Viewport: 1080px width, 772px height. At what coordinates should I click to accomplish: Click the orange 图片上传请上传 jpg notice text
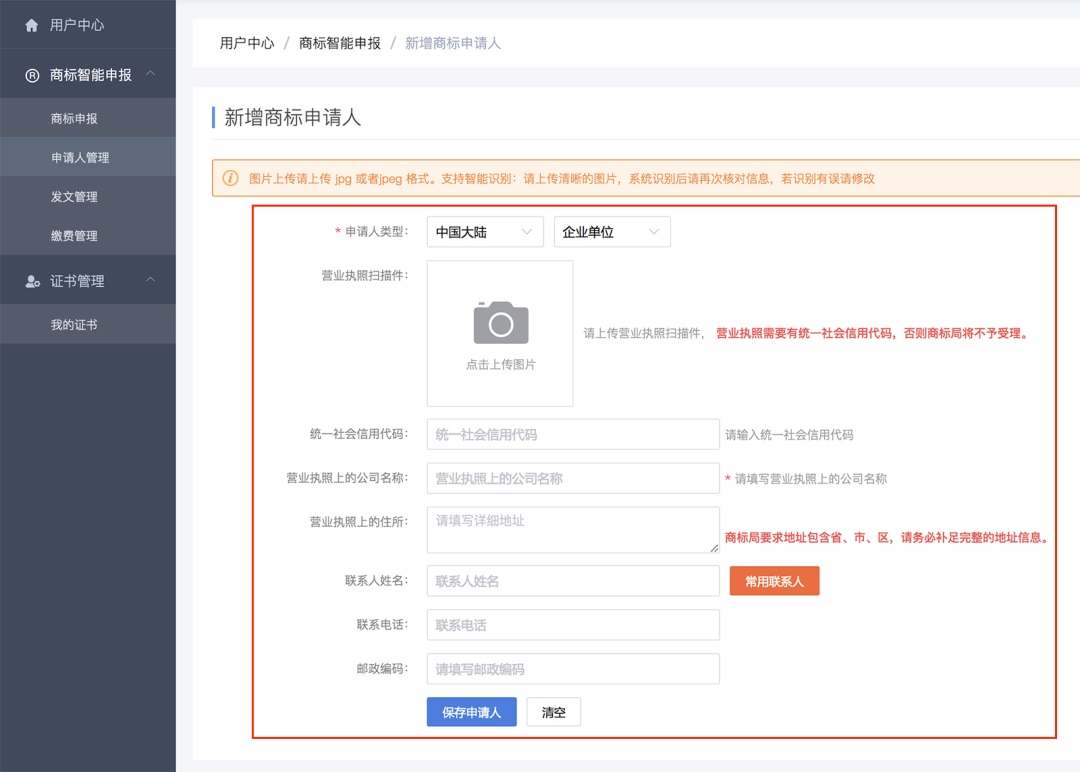(561, 179)
